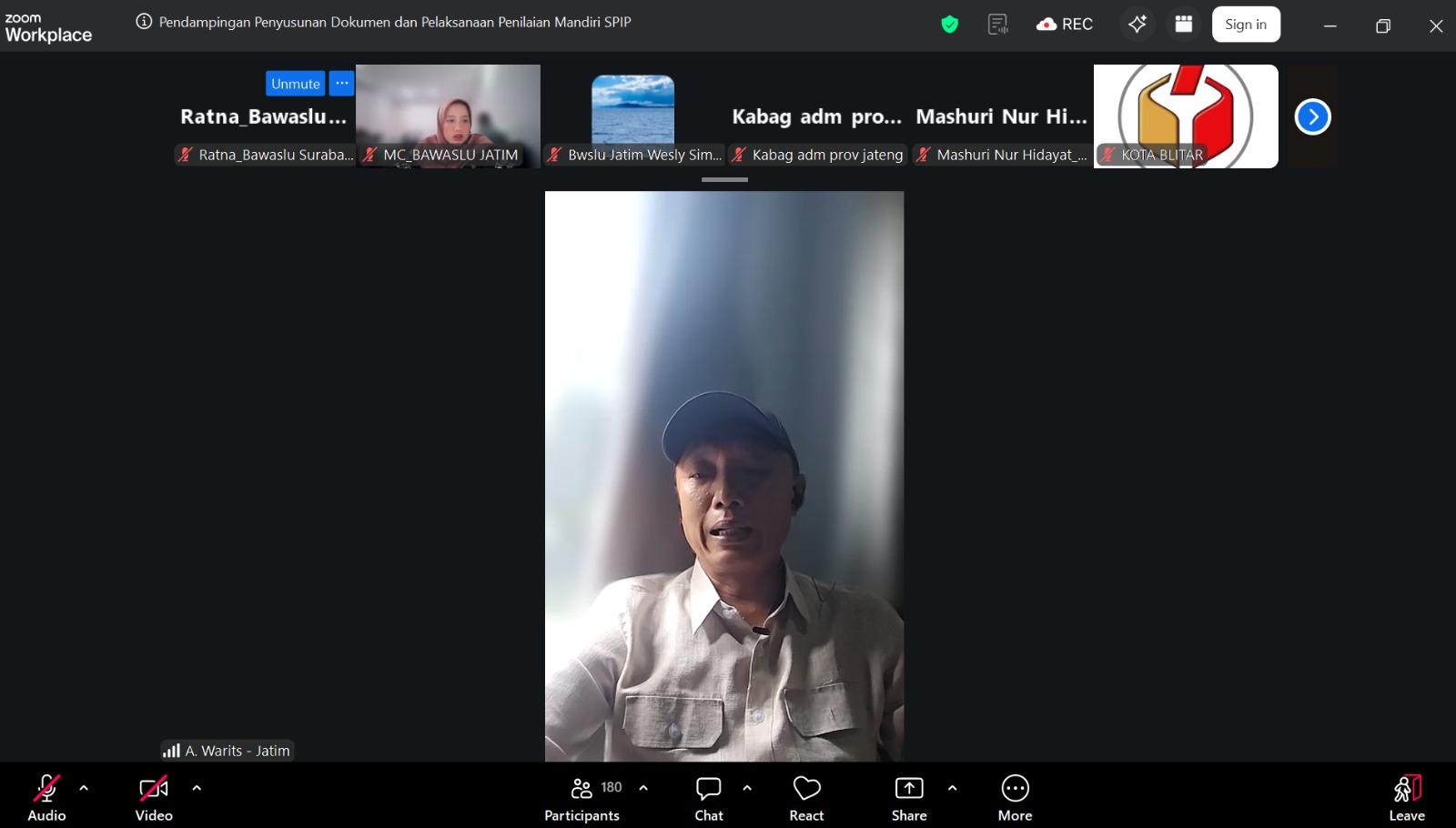Click the Sign in button
The image size is (1456, 828).
click(1246, 25)
